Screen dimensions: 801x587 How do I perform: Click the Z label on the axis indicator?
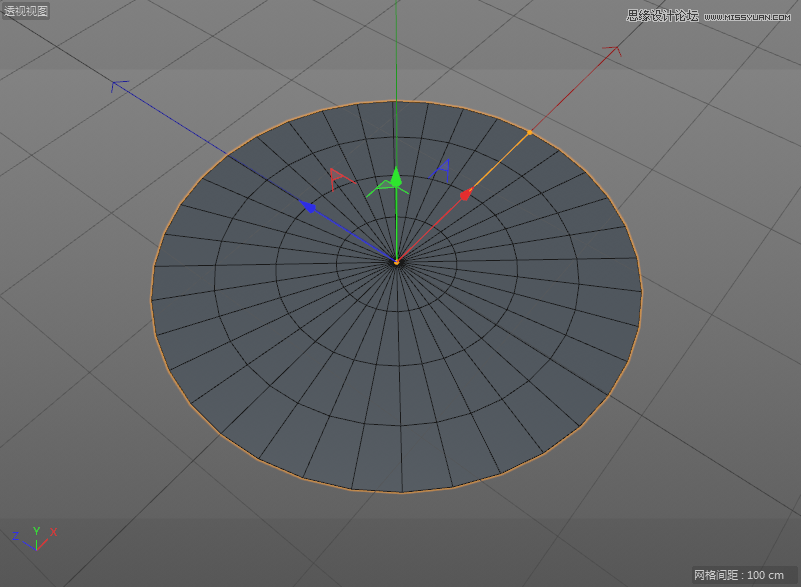click(x=16, y=536)
